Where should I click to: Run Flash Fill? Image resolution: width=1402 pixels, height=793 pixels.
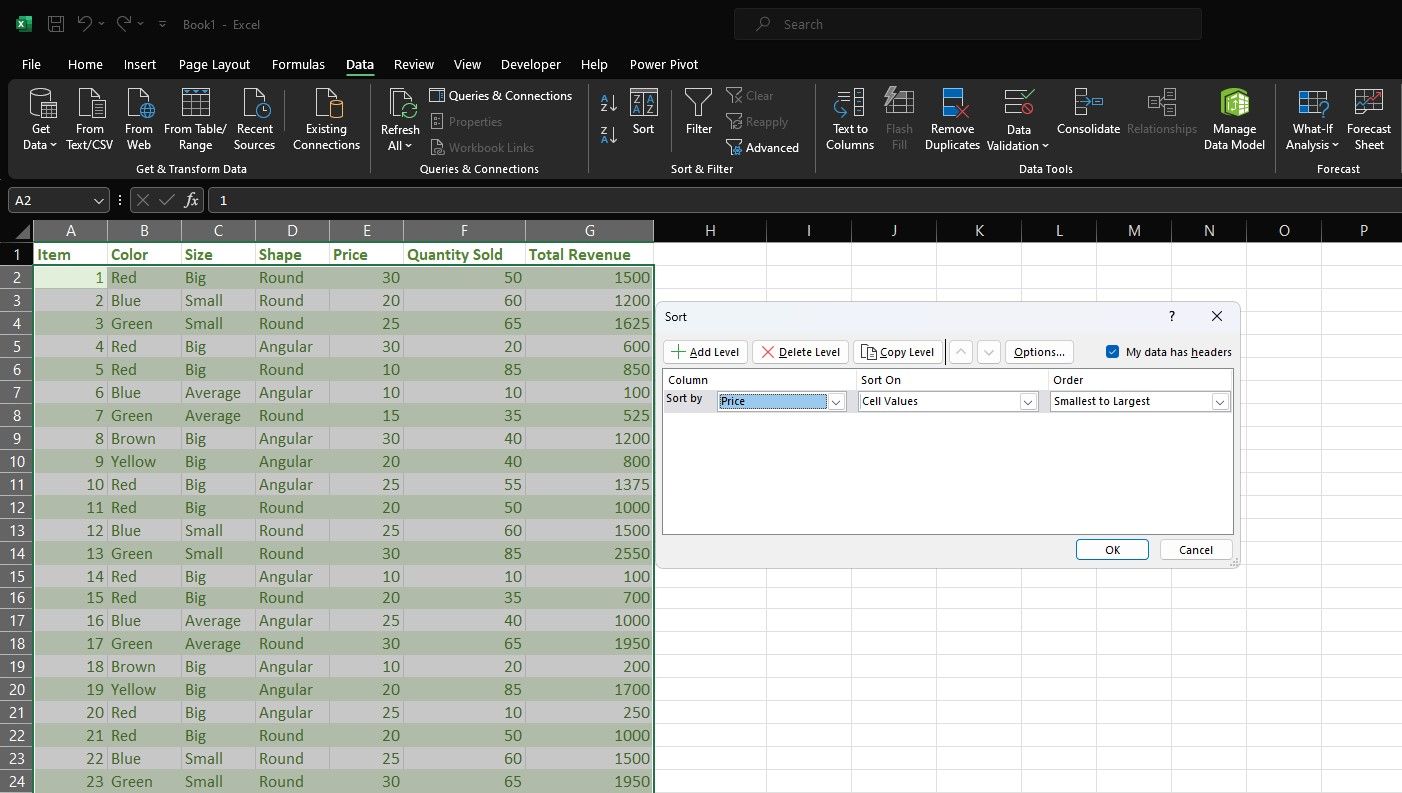pos(898,118)
